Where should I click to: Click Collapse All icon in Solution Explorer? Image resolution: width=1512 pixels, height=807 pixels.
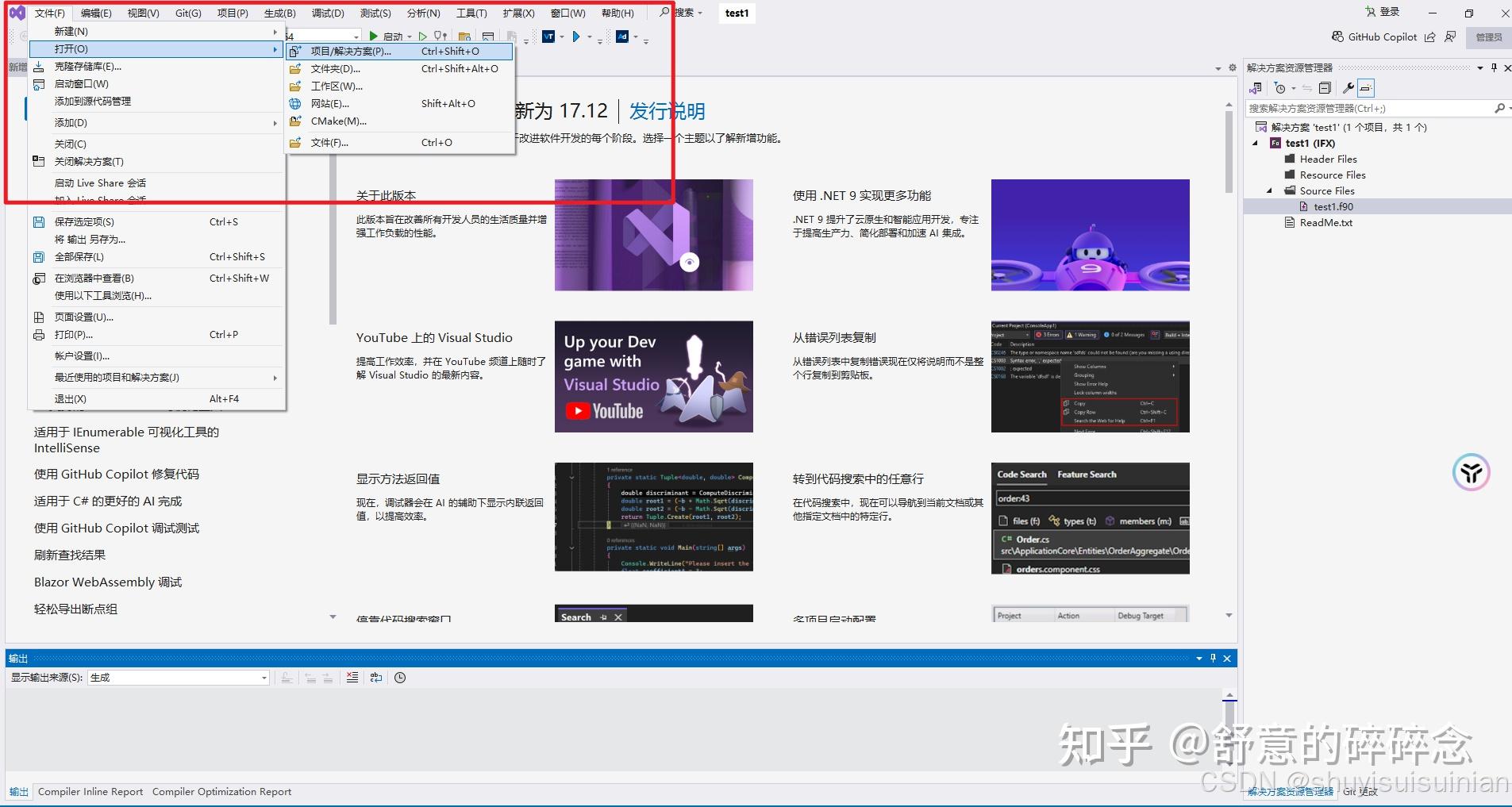tap(1325, 87)
